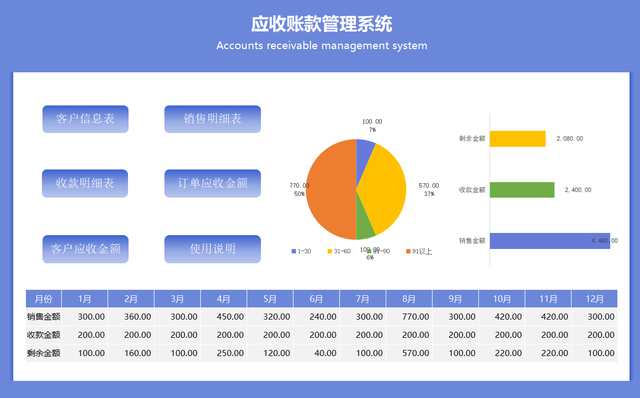The width and height of the screenshot is (640, 398).
Task: Select the 9月 column header
Action: pyautogui.click(x=456, y=299)
